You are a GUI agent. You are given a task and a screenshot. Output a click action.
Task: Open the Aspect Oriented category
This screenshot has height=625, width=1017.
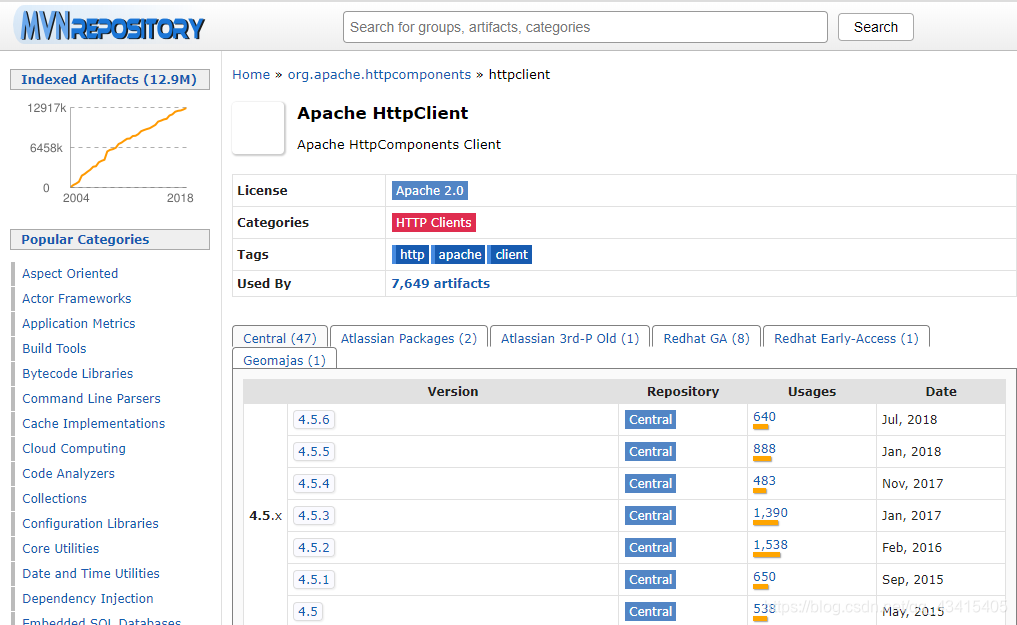(70, 274)
